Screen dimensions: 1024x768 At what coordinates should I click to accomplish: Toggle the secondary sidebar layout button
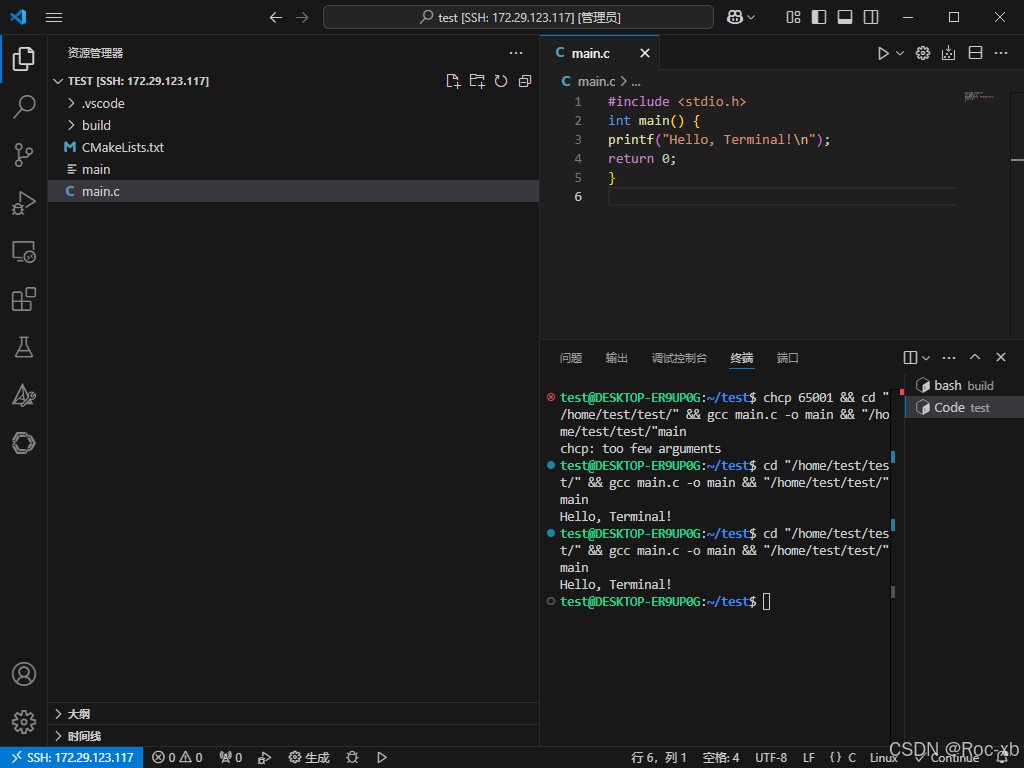pos(871,17)
